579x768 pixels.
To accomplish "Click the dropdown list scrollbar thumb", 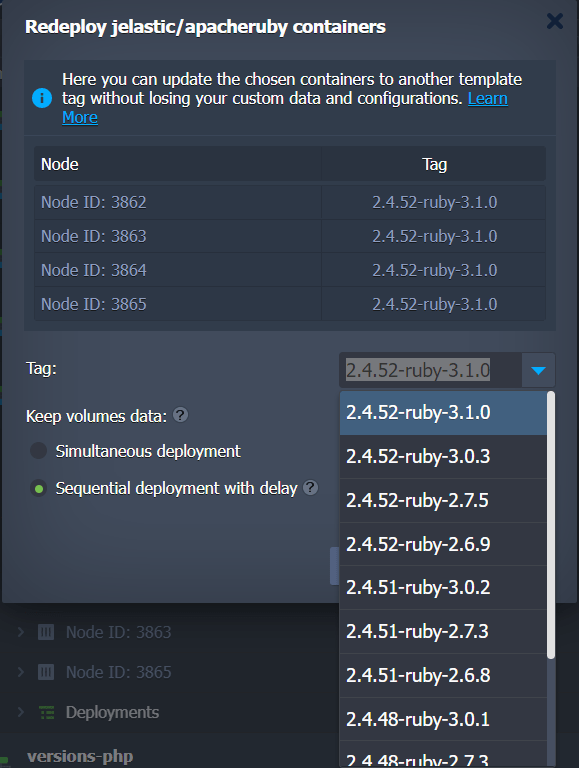I will point(551,525).
